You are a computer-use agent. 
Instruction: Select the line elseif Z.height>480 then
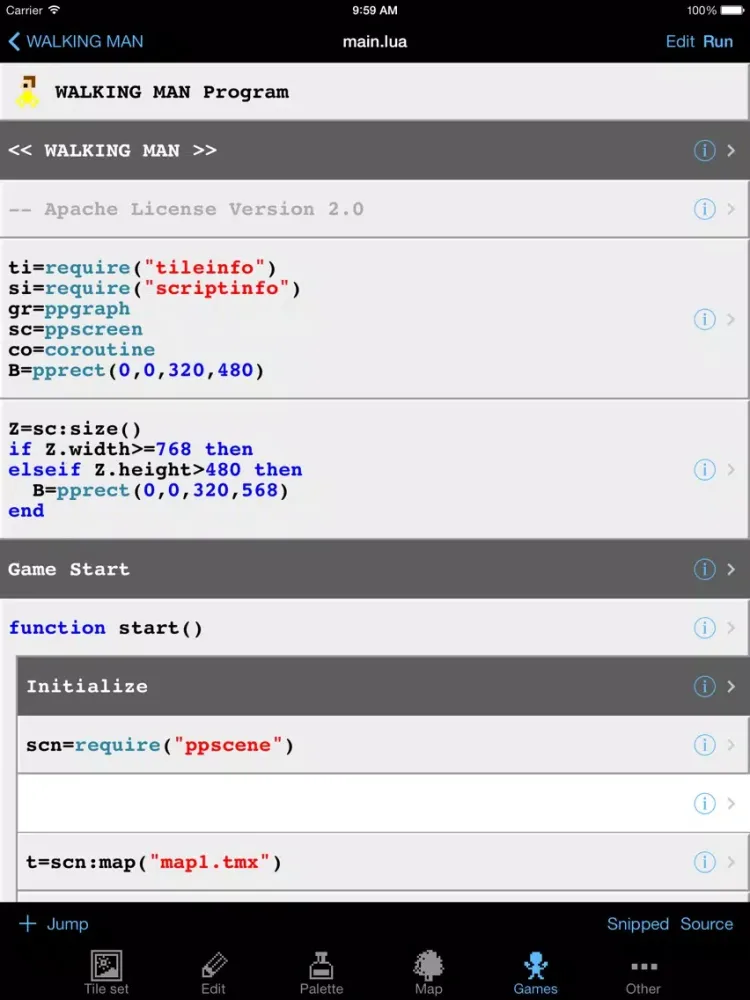point(155,469)
